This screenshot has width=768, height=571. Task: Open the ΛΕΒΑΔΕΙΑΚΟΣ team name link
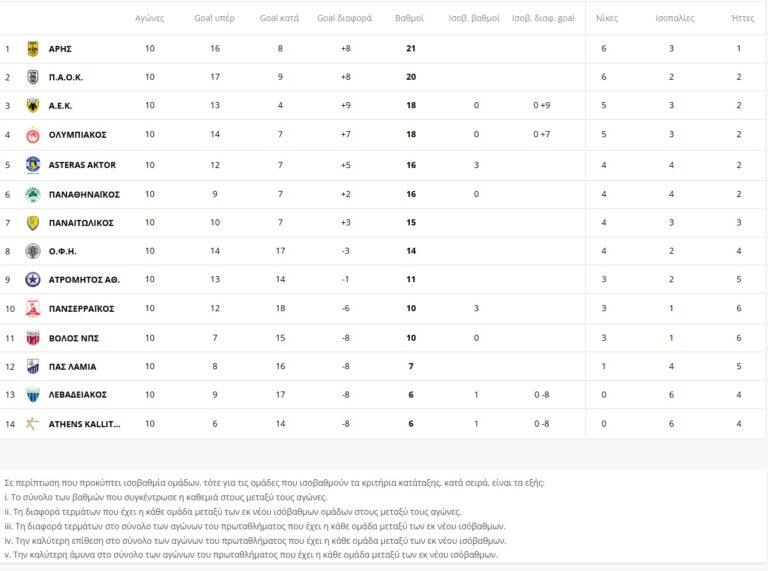(77, 395)
